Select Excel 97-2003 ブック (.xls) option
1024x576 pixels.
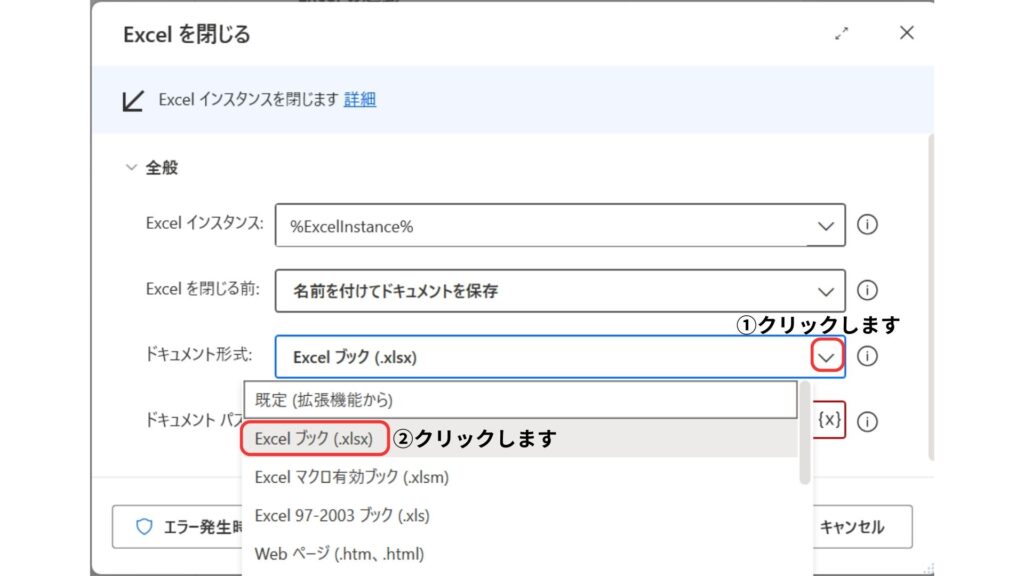click(520, 515)
